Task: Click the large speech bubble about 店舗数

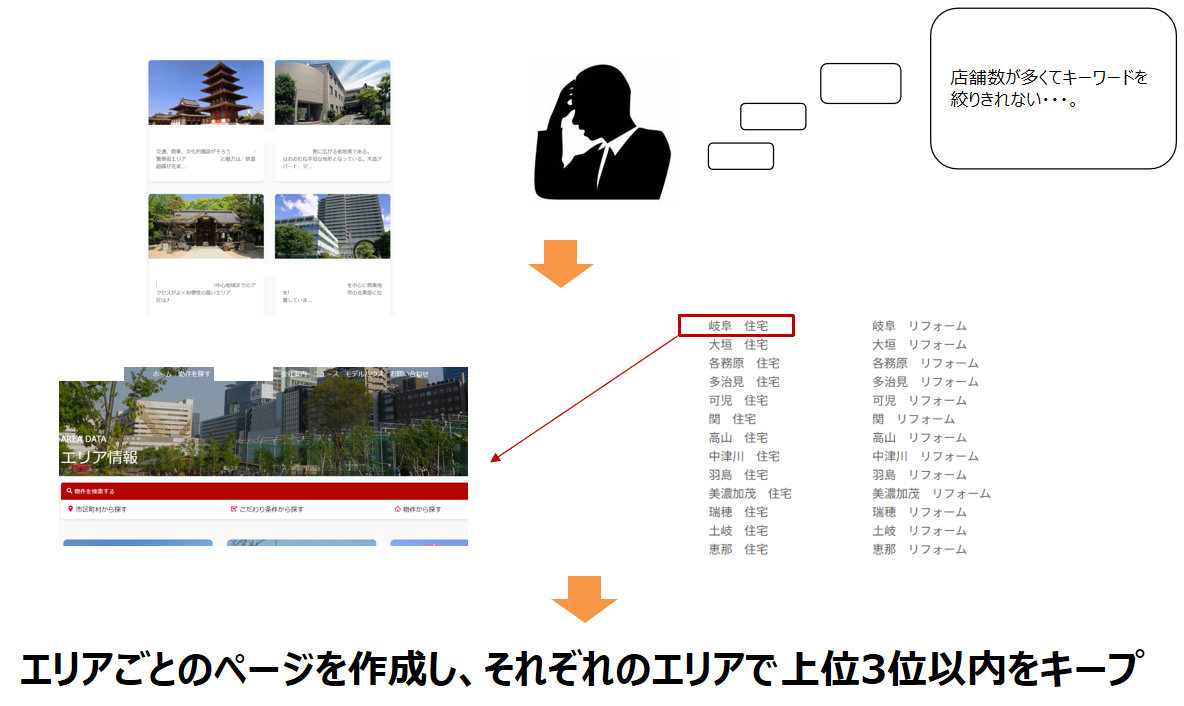Action: pos(1052,89)
